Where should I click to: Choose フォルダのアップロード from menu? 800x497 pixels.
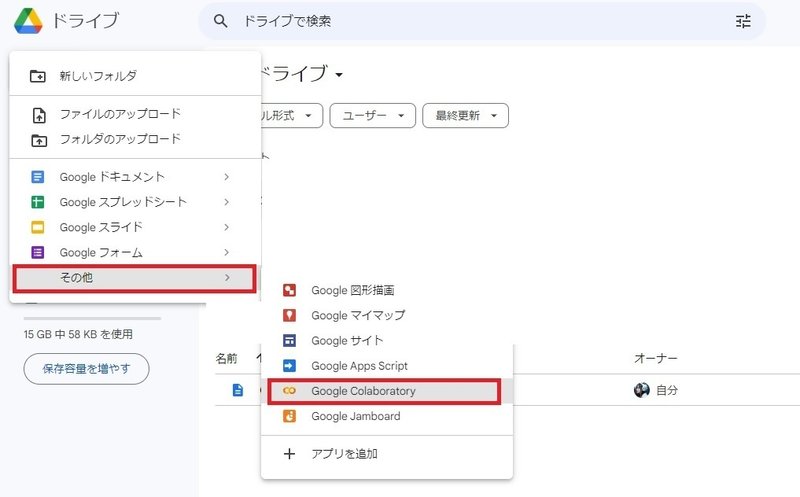point(135,139)
